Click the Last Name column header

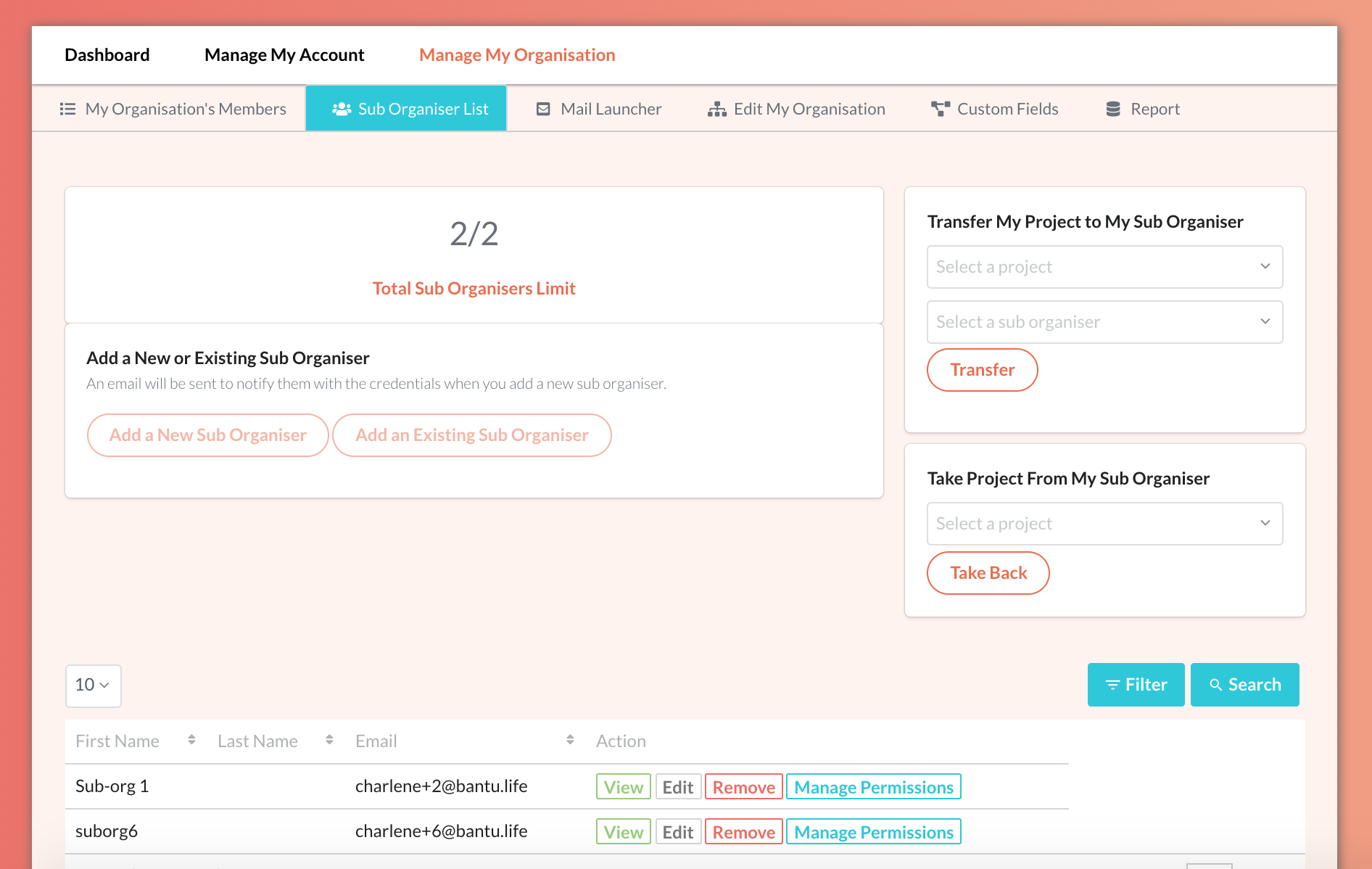(x=257, y=741)
